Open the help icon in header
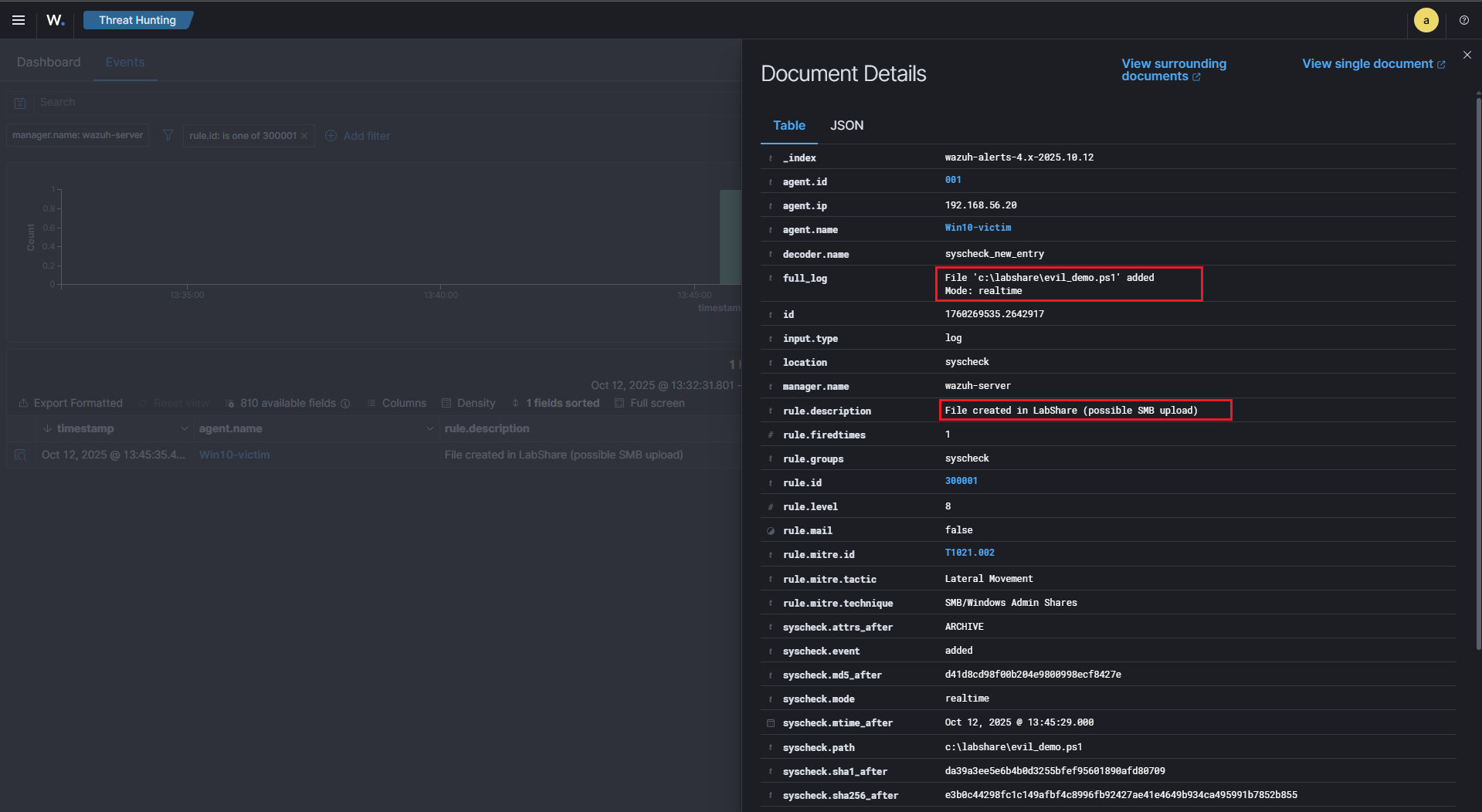 (1463, 20)
